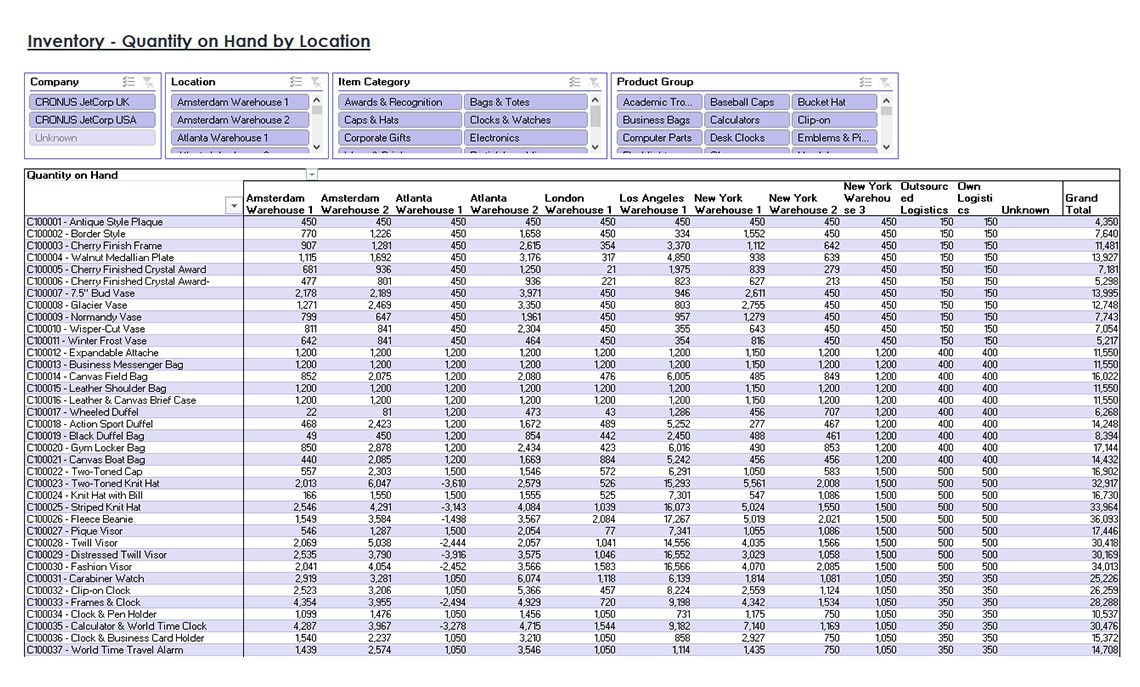Filter by Awards & Recognition category

pos(400,102)
